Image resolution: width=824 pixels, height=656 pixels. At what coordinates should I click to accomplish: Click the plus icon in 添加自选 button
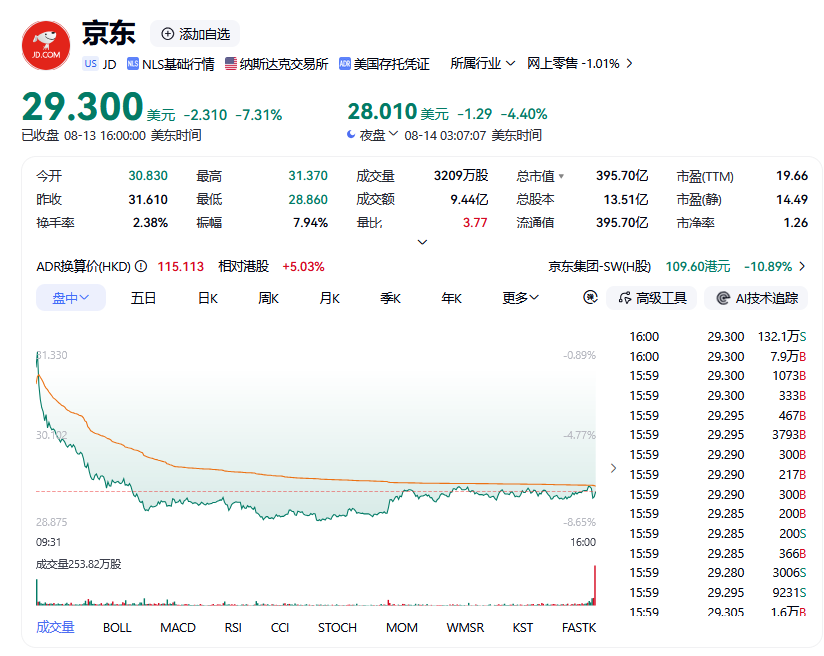tap(167, 34)
